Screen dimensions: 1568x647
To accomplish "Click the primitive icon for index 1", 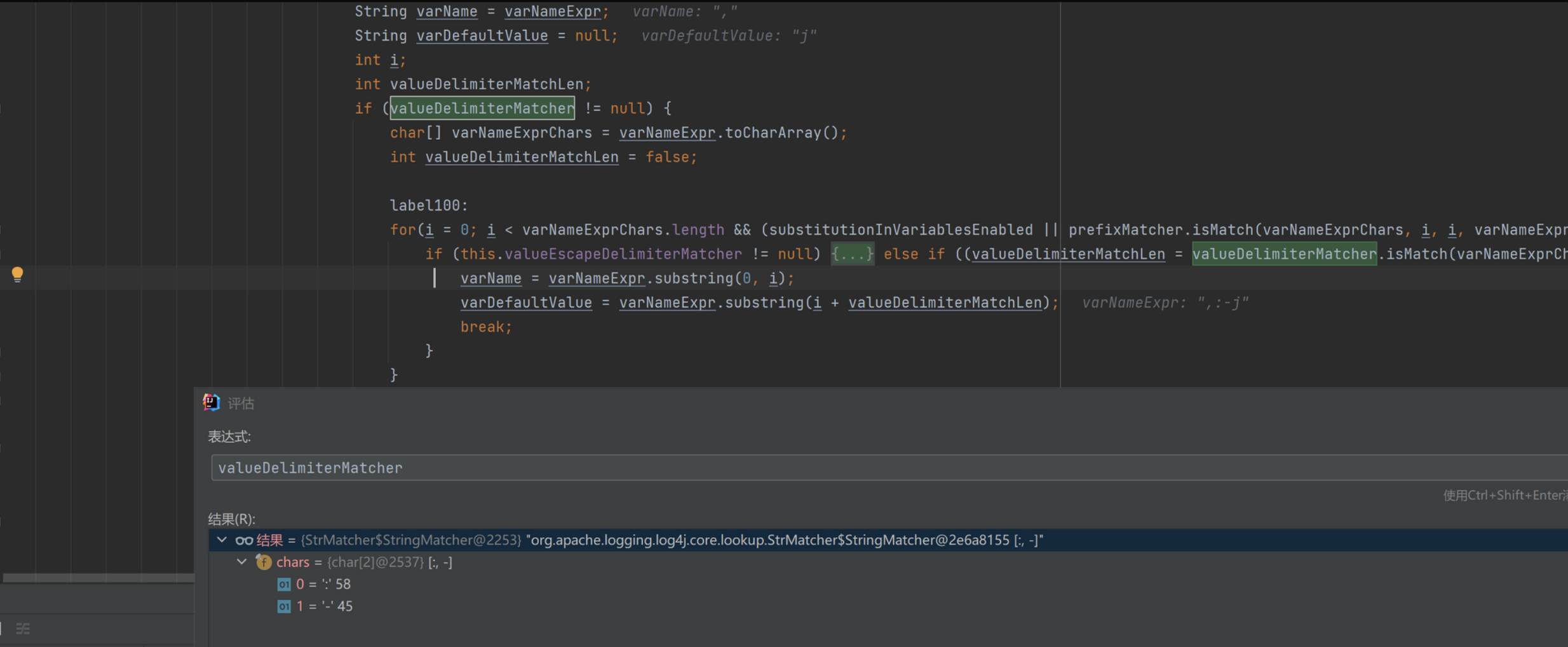I will pyautogui.click(x=284, y=606).
